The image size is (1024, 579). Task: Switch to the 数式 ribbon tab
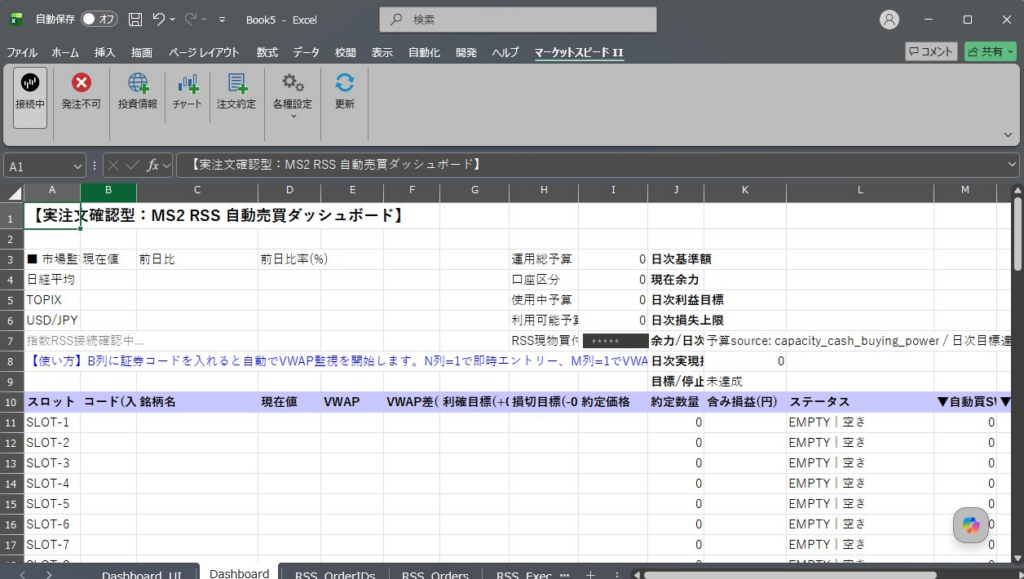[266, 52]
